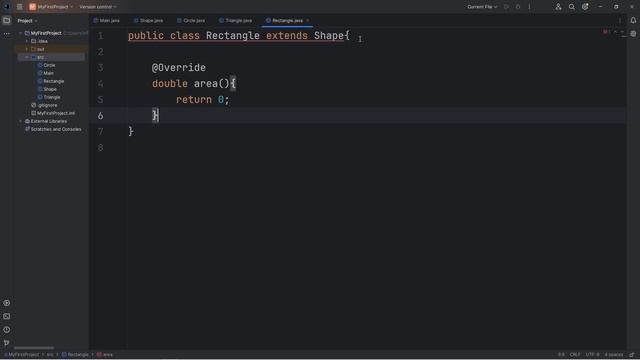Viewport: 640px width, 360px height.
Task: Click Rectangle in breadcrumb bar
Action: 75,355
